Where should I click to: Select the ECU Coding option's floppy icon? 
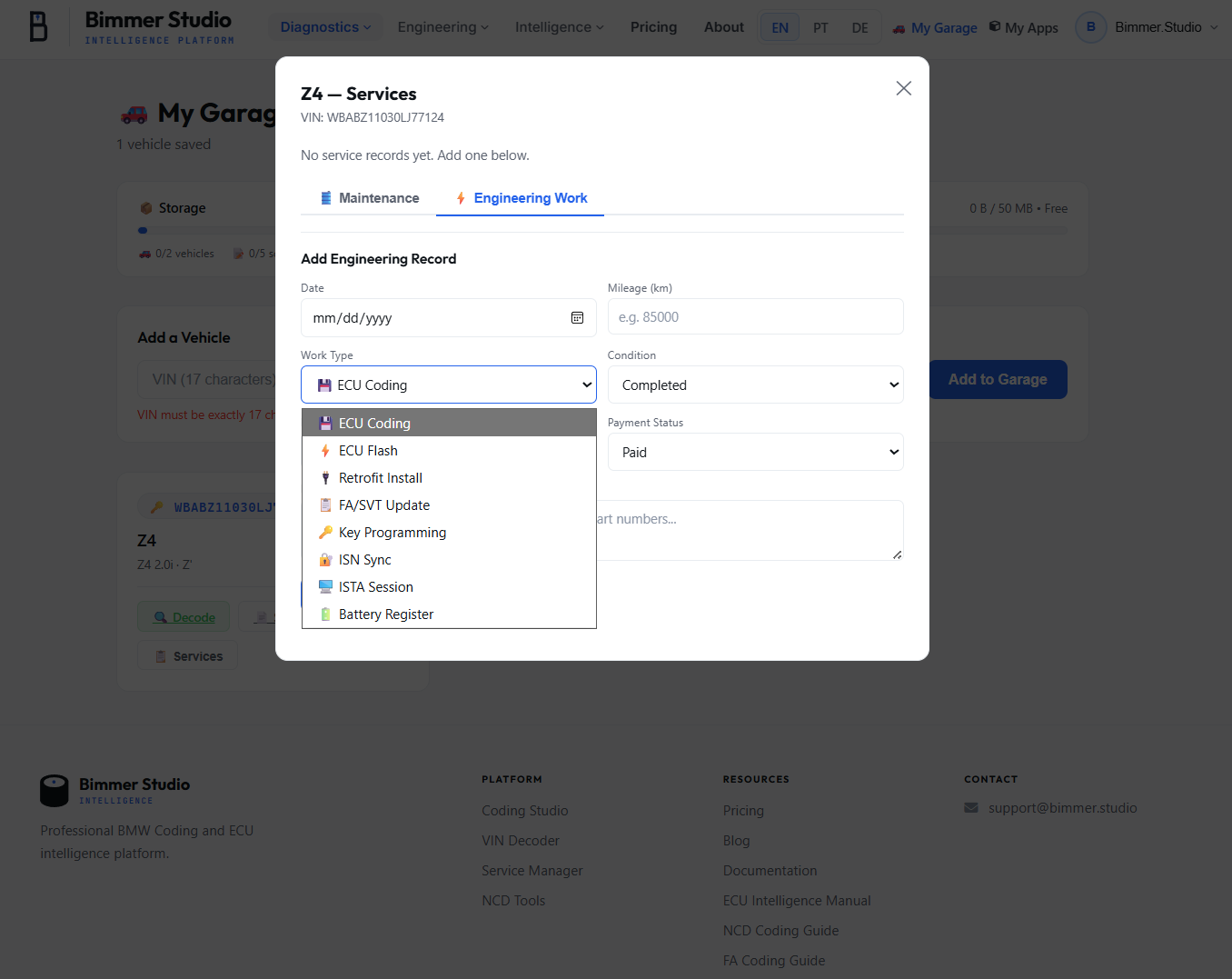325,424
